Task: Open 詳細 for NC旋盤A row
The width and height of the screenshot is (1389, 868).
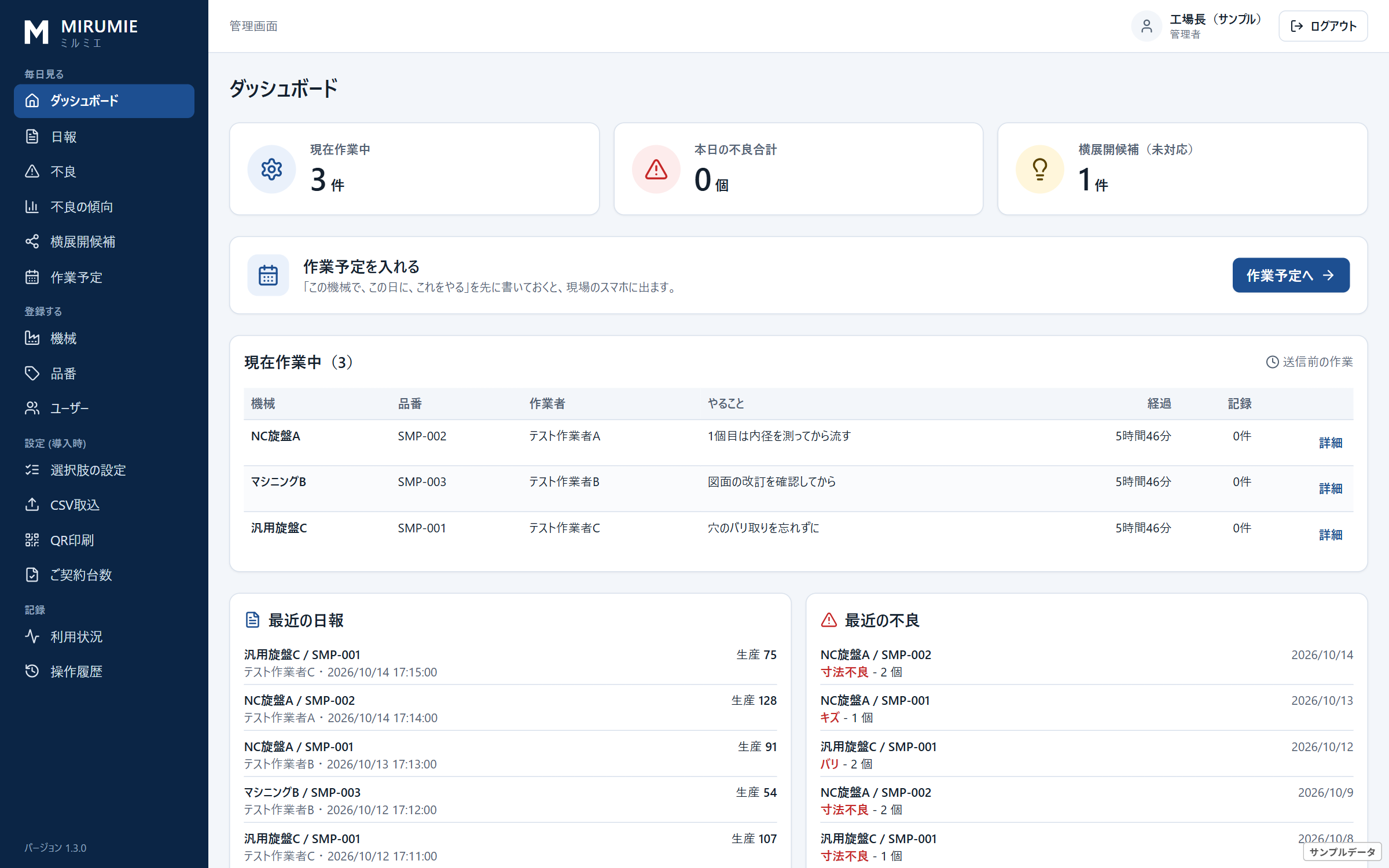Action: (x=1330, y=443)
